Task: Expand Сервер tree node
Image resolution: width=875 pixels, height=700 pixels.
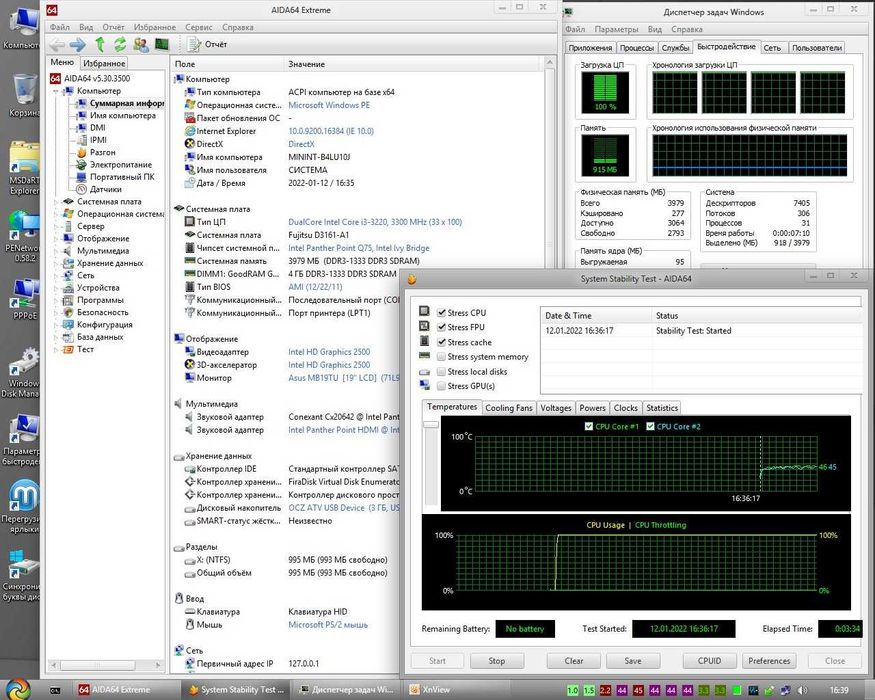Action: pyautogui.click(x=56, y=226)
